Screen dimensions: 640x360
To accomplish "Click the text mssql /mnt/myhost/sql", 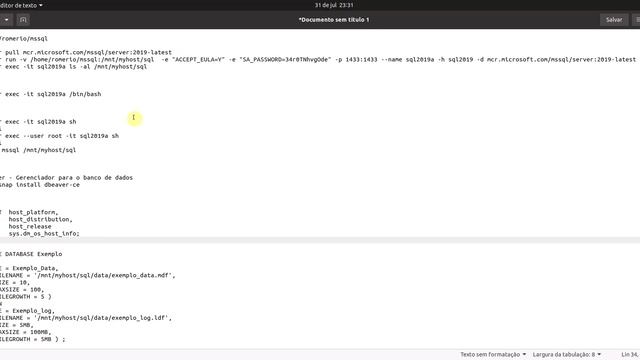I will pos(39,150).
